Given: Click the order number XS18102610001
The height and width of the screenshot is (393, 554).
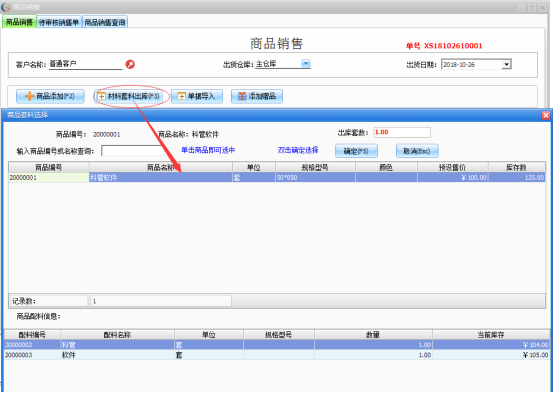Looking at the screenshot, I should 453,46.
